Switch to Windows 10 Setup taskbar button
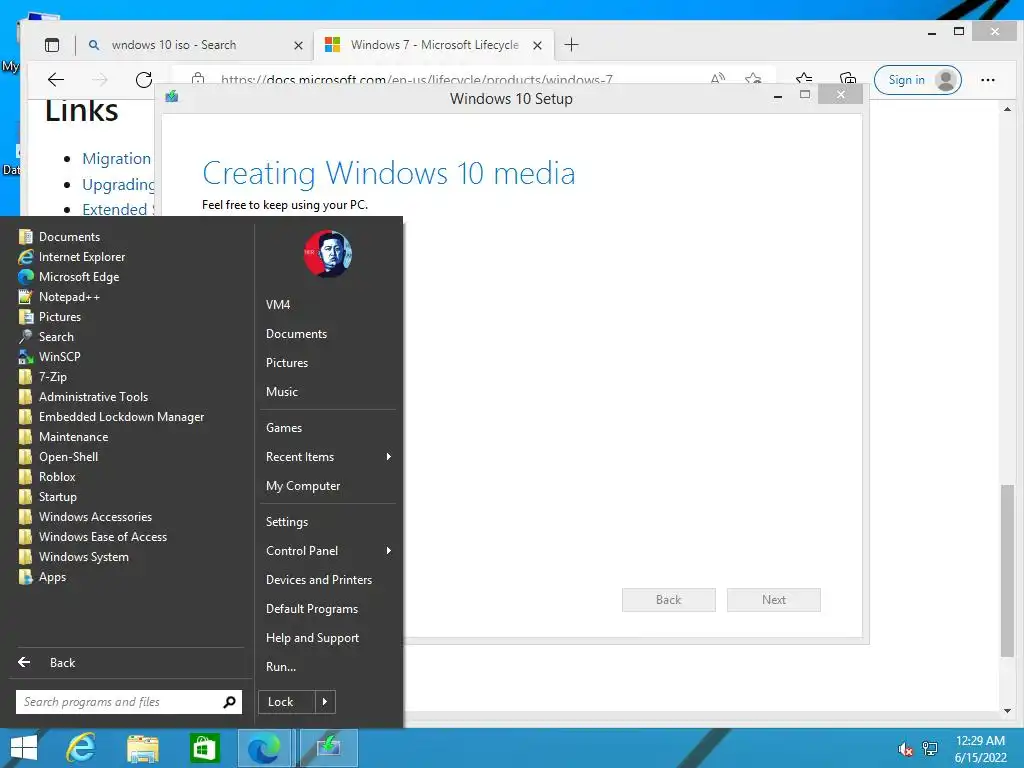This screenshot has height=768, width=1024. [328, 748]
